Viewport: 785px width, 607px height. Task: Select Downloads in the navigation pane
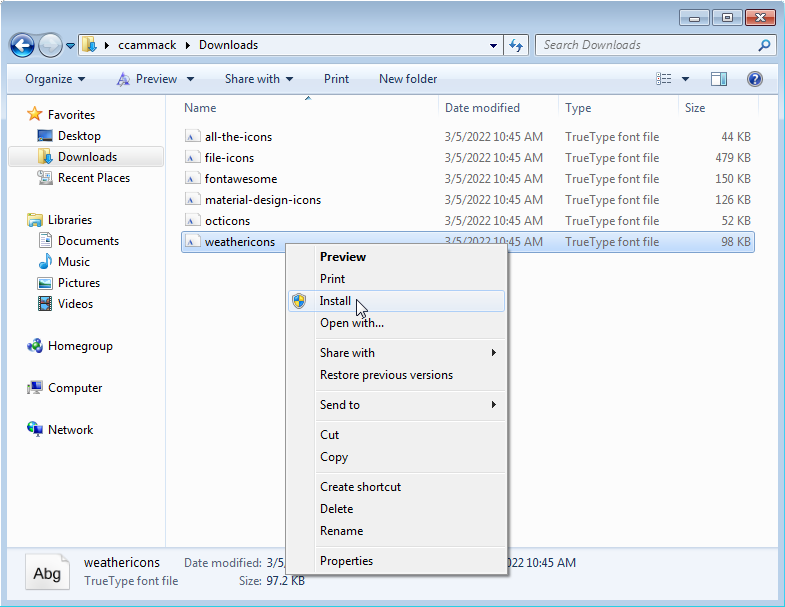(86, 157)
